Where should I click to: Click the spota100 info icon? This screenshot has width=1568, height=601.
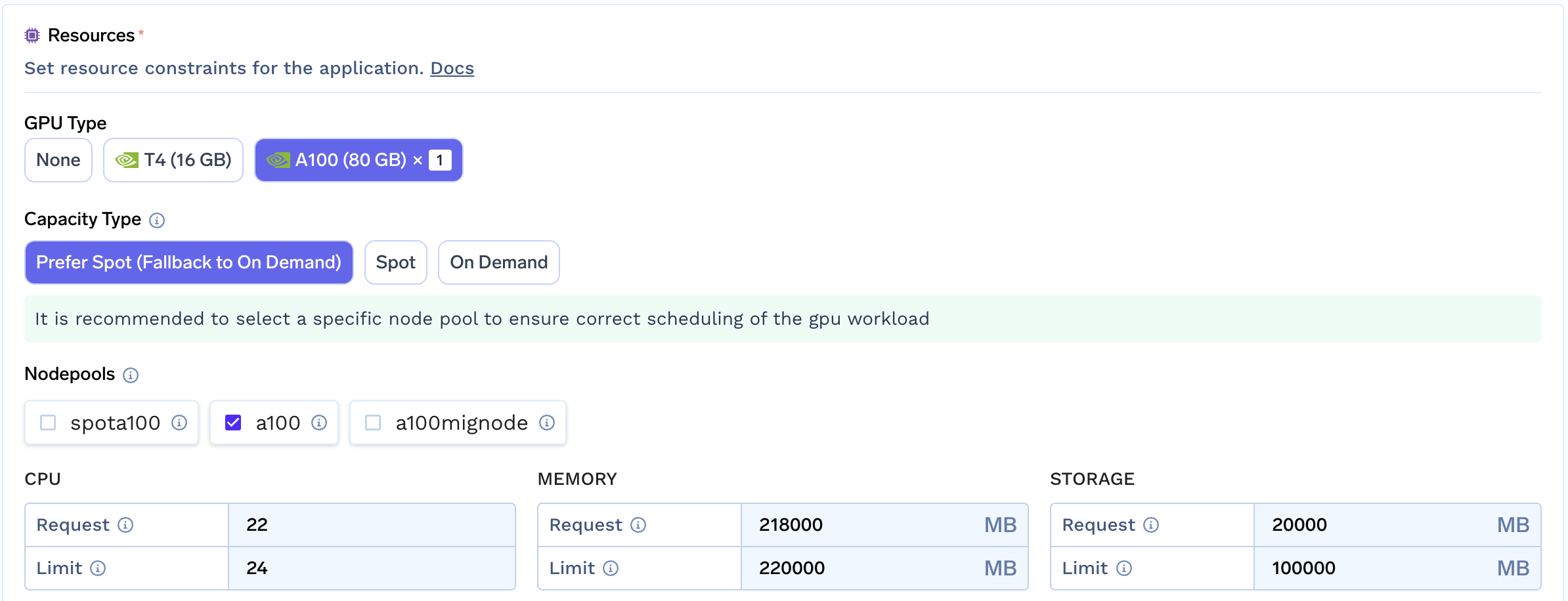tap(179, 423)
